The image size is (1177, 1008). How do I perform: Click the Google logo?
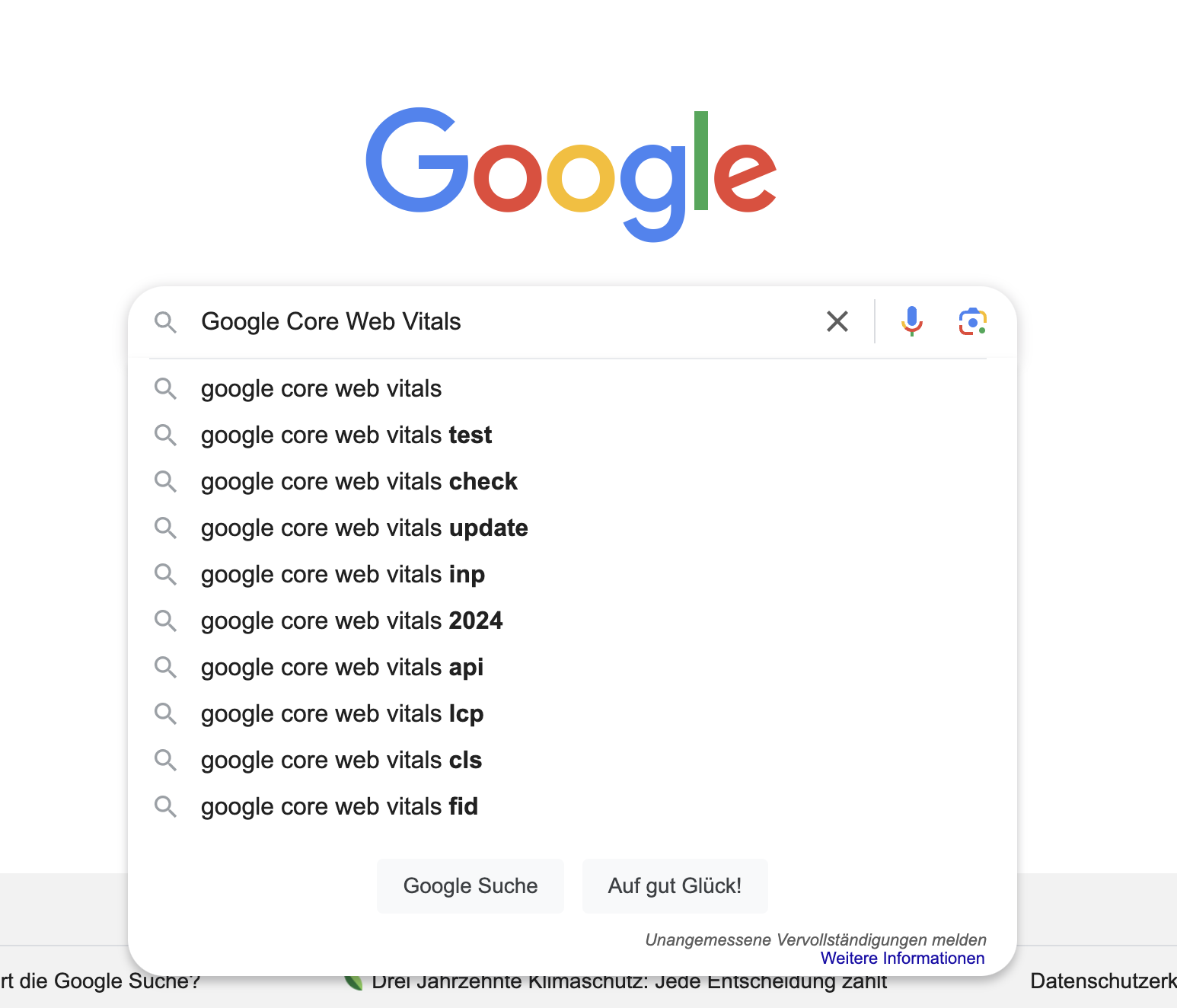pos(571,175)
